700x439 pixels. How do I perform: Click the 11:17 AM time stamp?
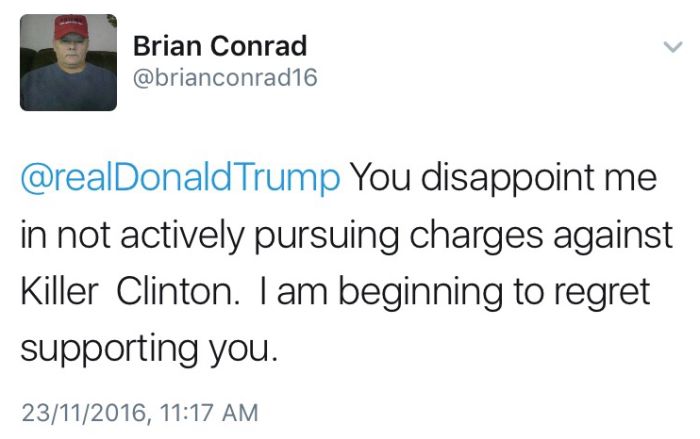point(203,411)
